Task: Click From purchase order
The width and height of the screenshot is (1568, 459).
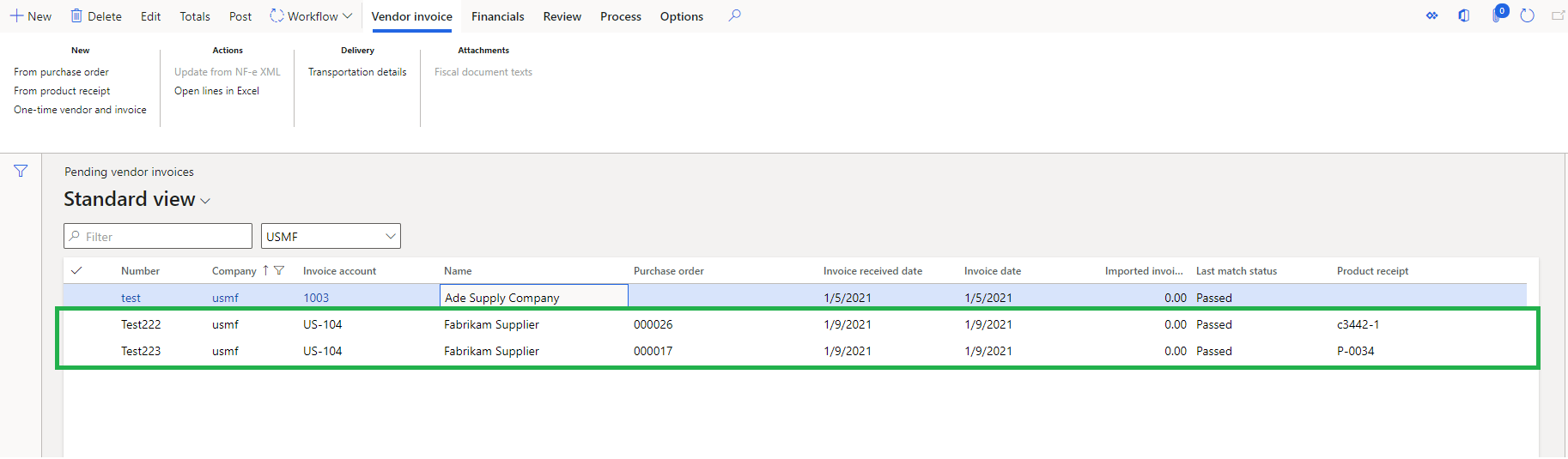Action: [x=61, y=72]
